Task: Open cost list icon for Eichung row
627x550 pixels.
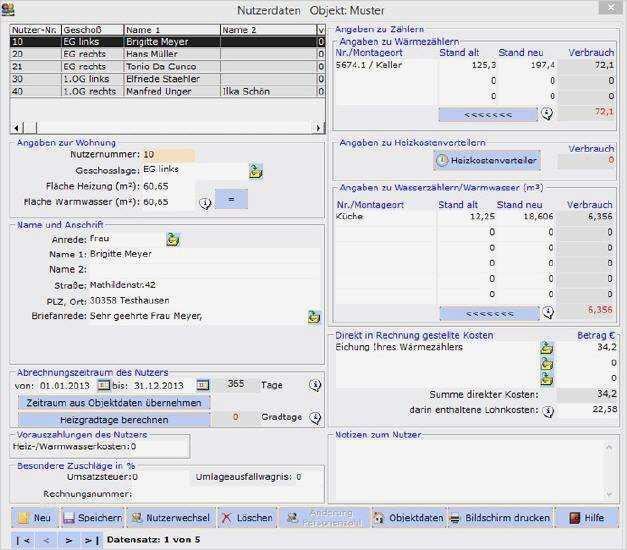Action: pos(547,348)
